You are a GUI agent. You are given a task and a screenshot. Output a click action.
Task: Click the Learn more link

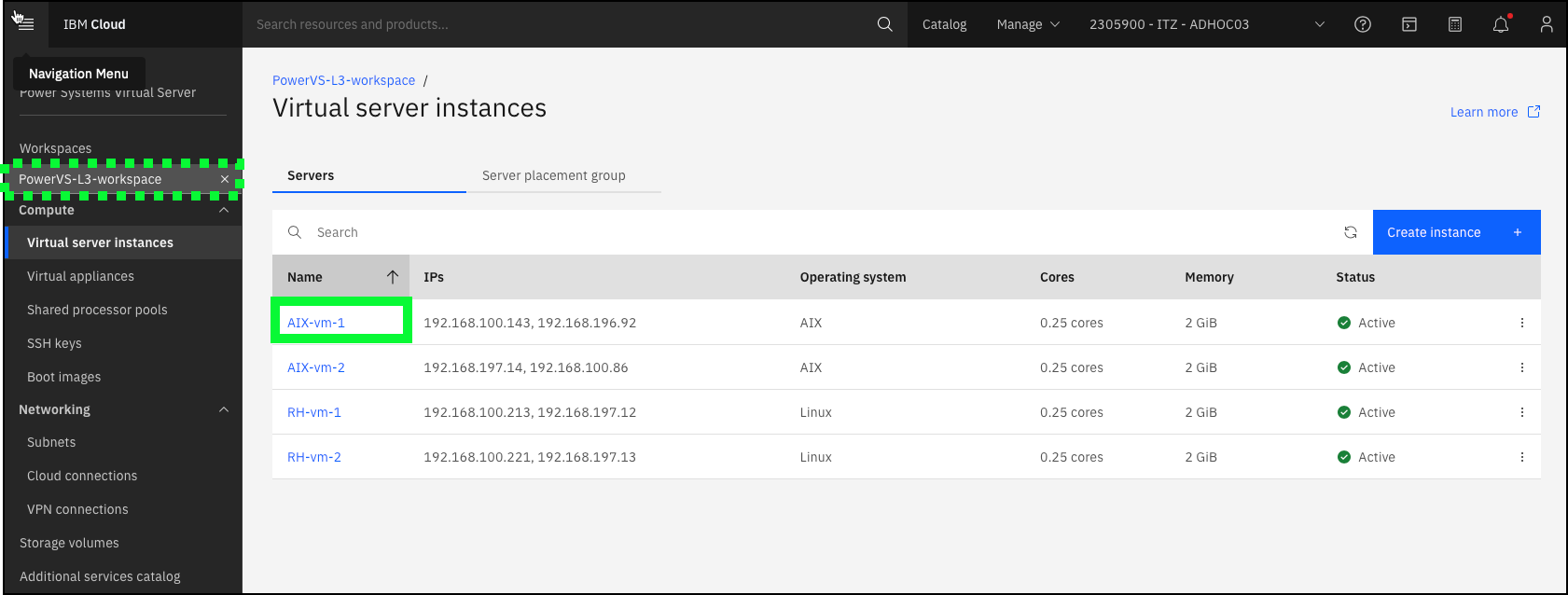pos(1483,112)
